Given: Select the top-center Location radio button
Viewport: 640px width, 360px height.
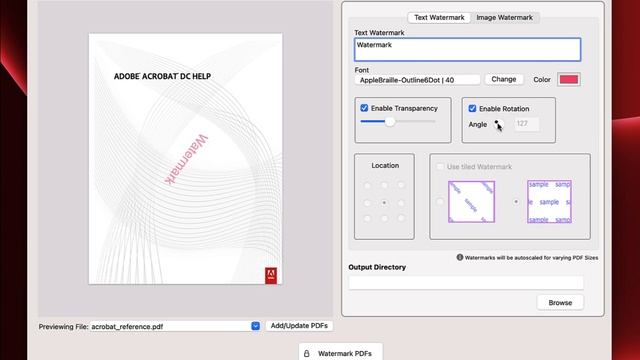Looking at the screenshot, I should [384, 186].
